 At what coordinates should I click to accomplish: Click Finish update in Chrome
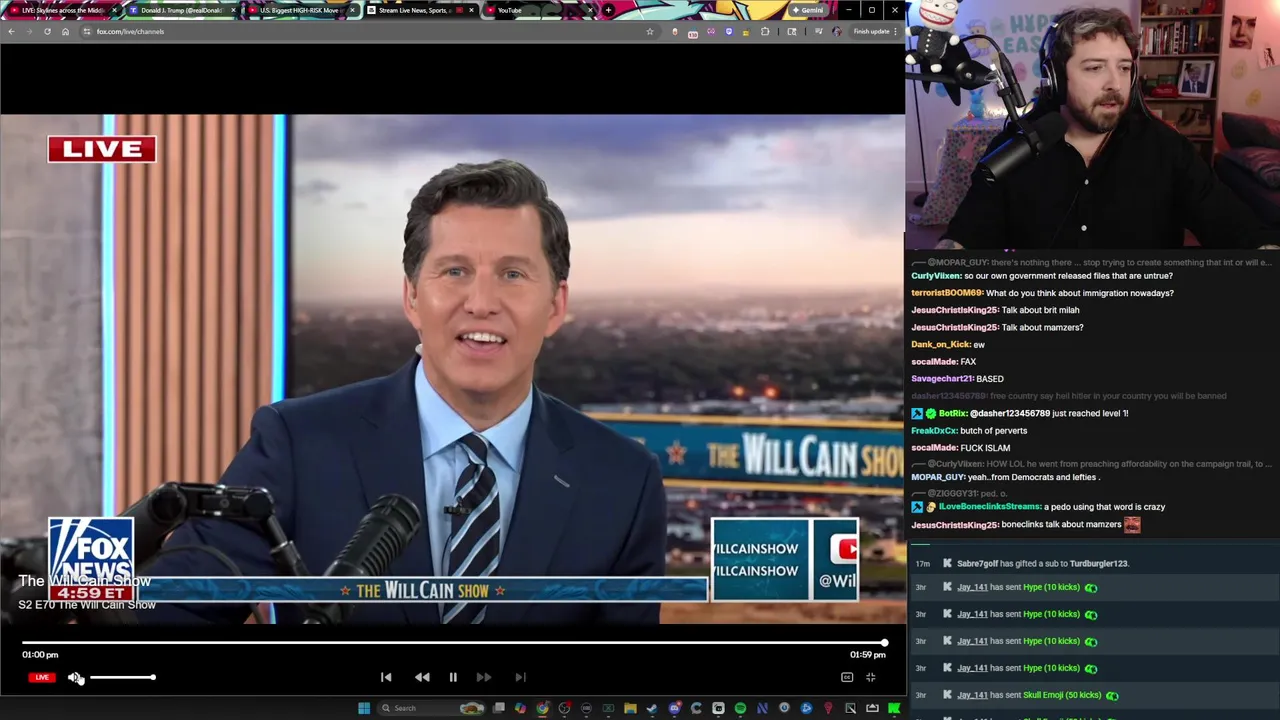pyautogui.click(x=874, y=31)
